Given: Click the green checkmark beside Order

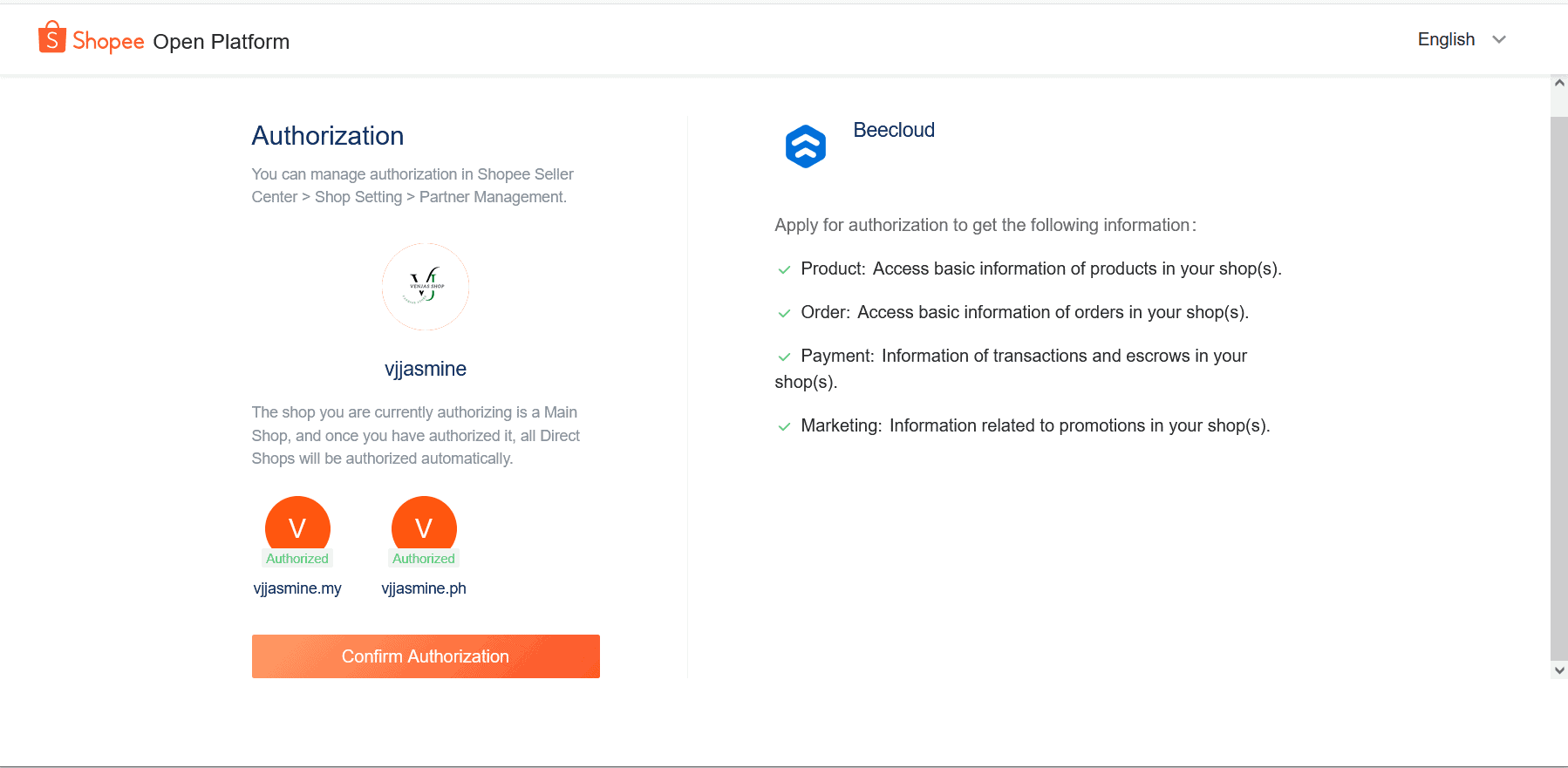Looking at the screenshot, I should (x=784, y=314).
